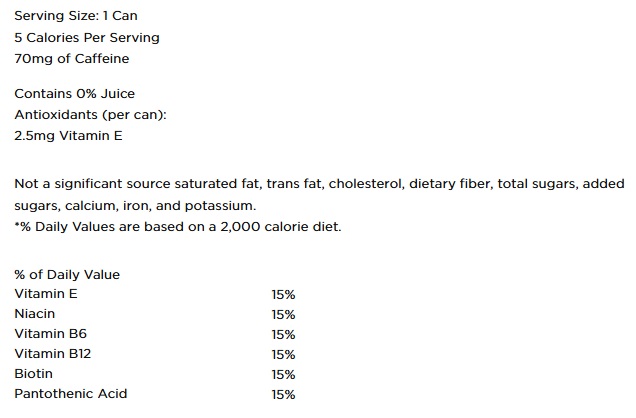Click the 'Serving Size: 1 Can' text
This screenshot has height=418, width=636.
pos(76,16)
